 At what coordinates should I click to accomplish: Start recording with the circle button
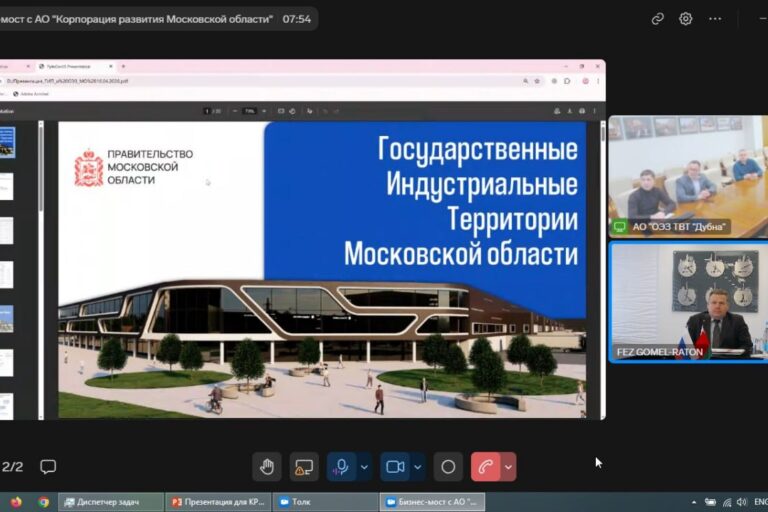click(448, 467)
